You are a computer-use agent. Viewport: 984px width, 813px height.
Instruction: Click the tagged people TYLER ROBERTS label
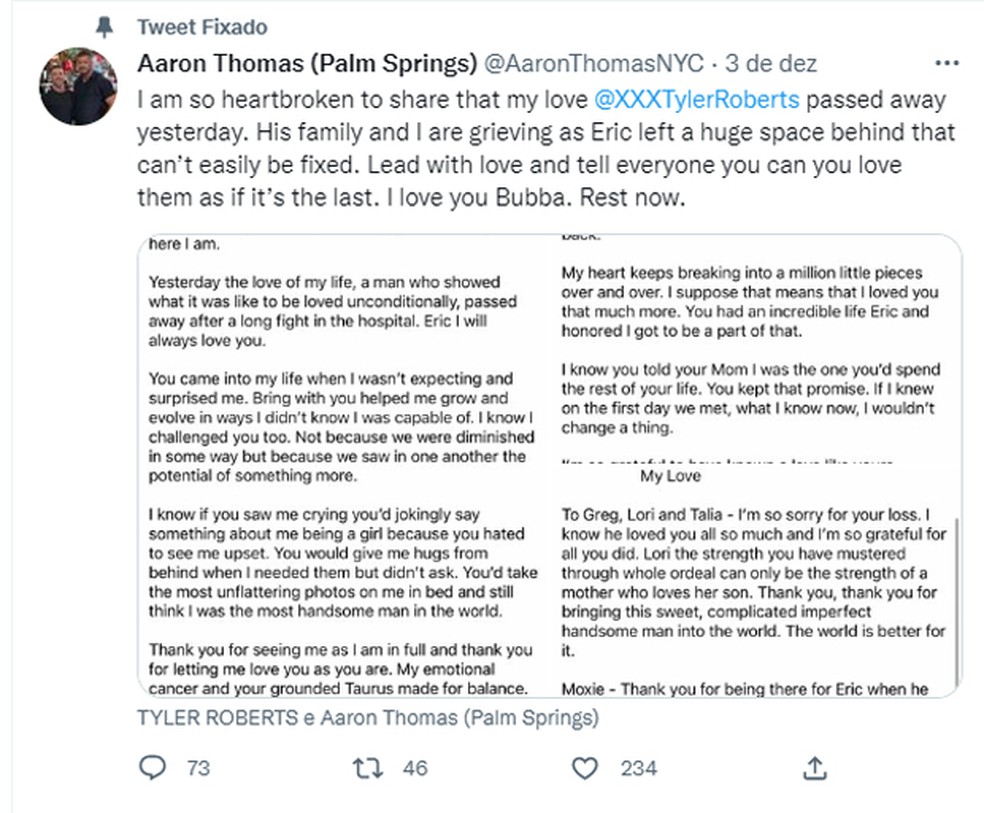coord(225,717)
